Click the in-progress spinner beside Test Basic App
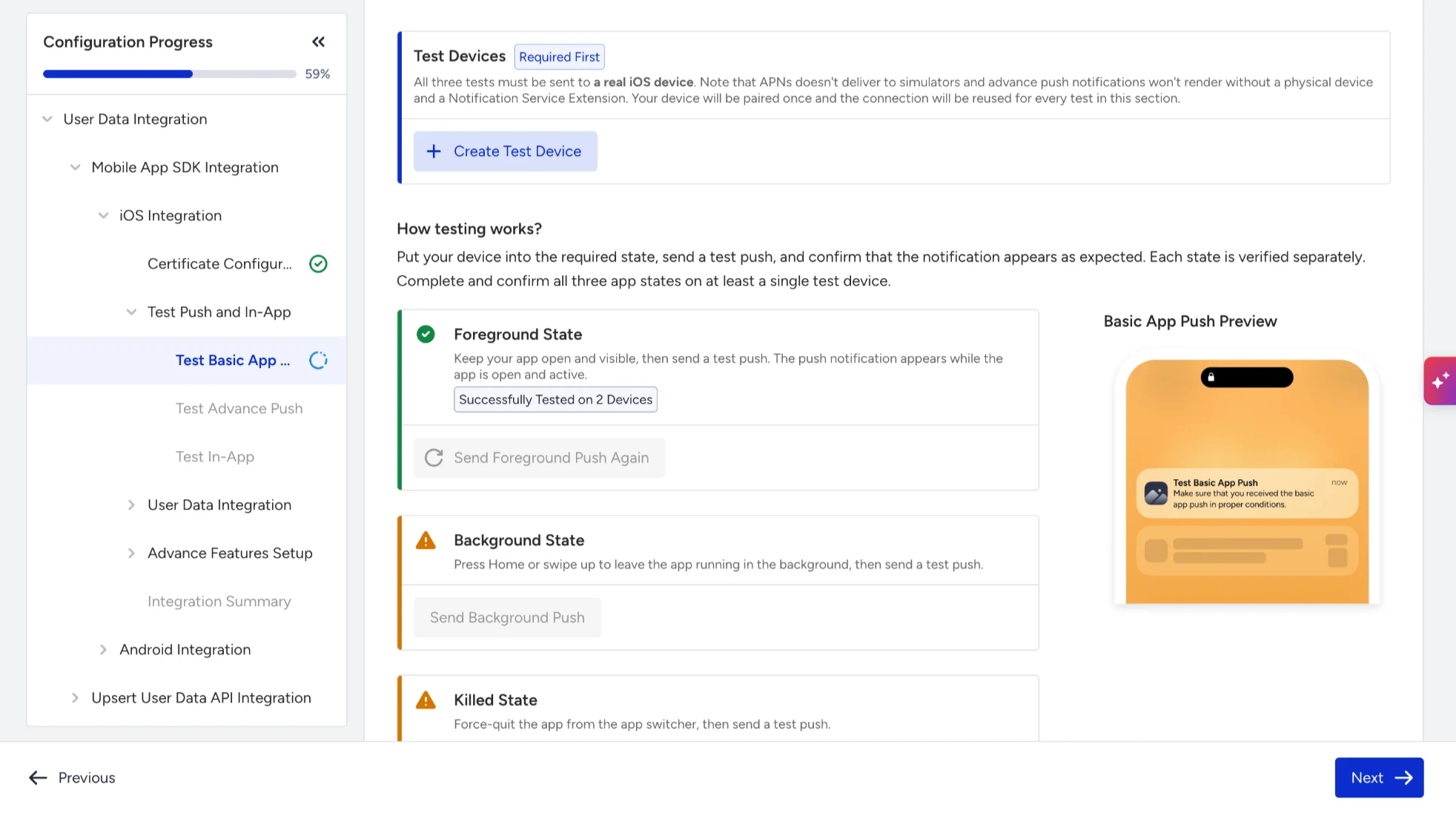 point(318,361)
